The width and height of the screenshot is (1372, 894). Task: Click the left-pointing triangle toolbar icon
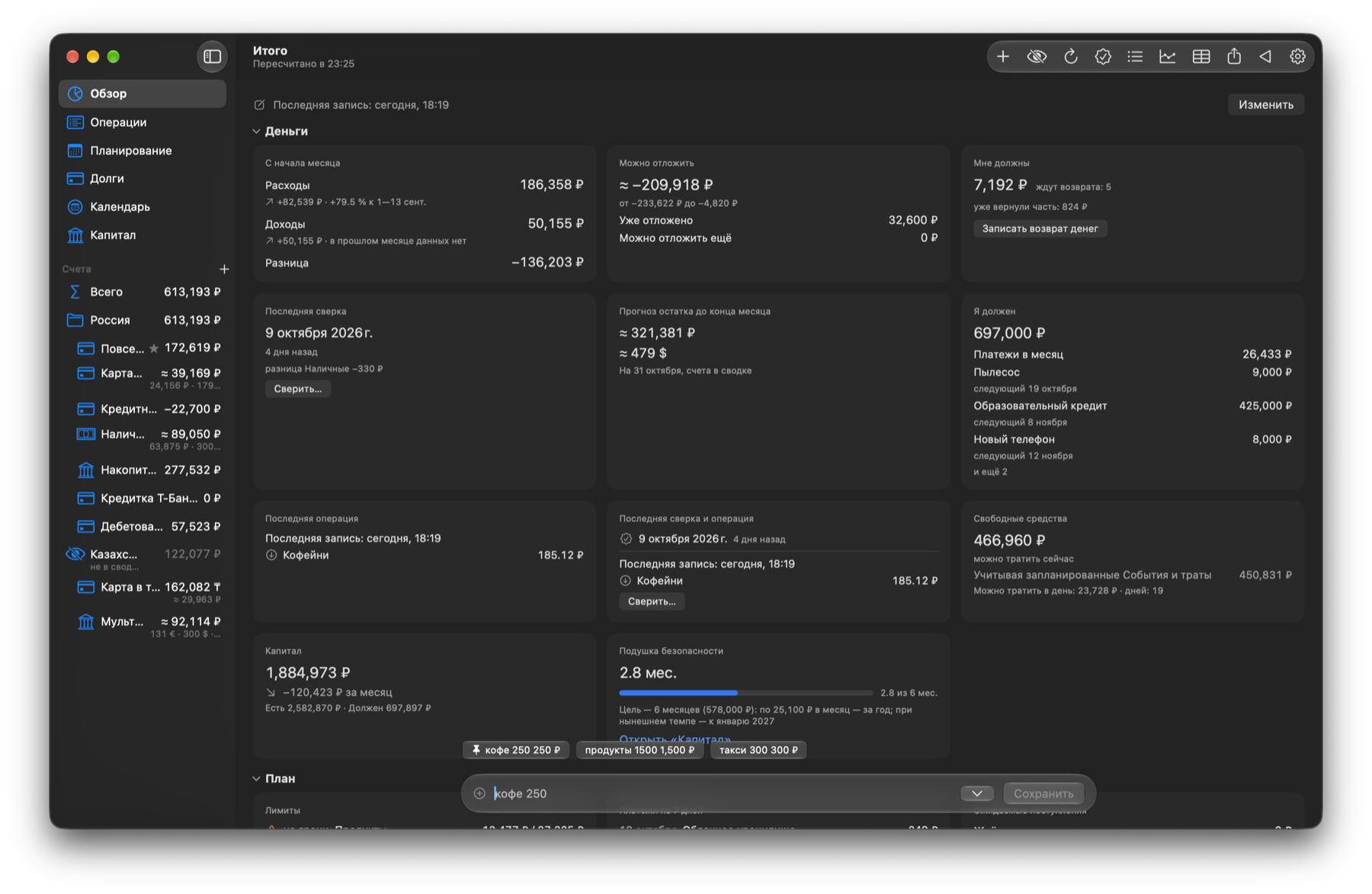pyautogui.click(x=1265, y=57)
